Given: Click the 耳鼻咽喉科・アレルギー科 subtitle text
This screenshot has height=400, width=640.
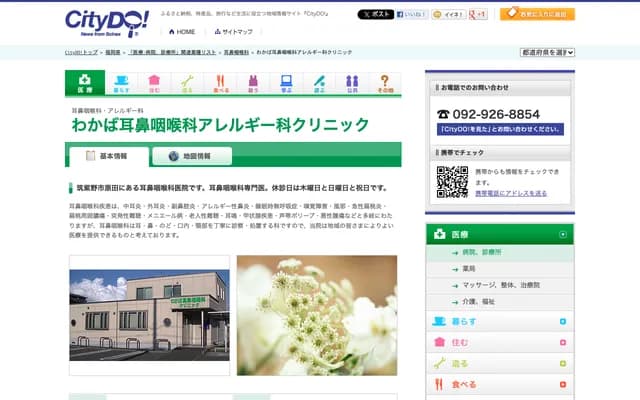Looking at the screenshot, I should click(x=107, y=111).
